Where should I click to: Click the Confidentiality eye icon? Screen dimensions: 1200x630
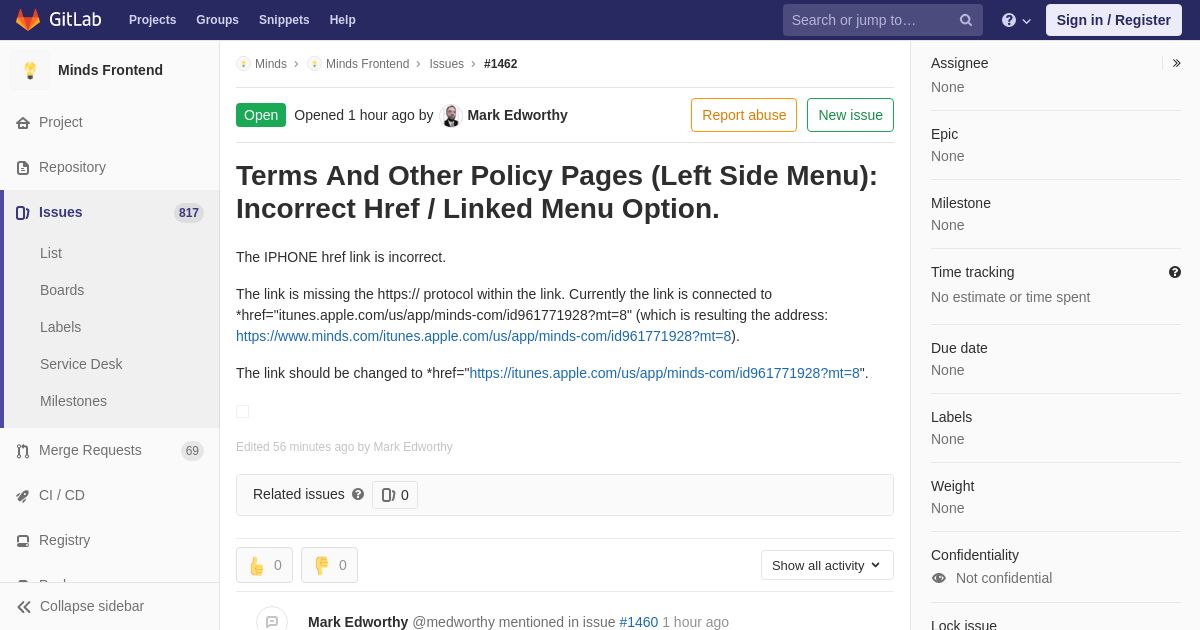[939, 578]
